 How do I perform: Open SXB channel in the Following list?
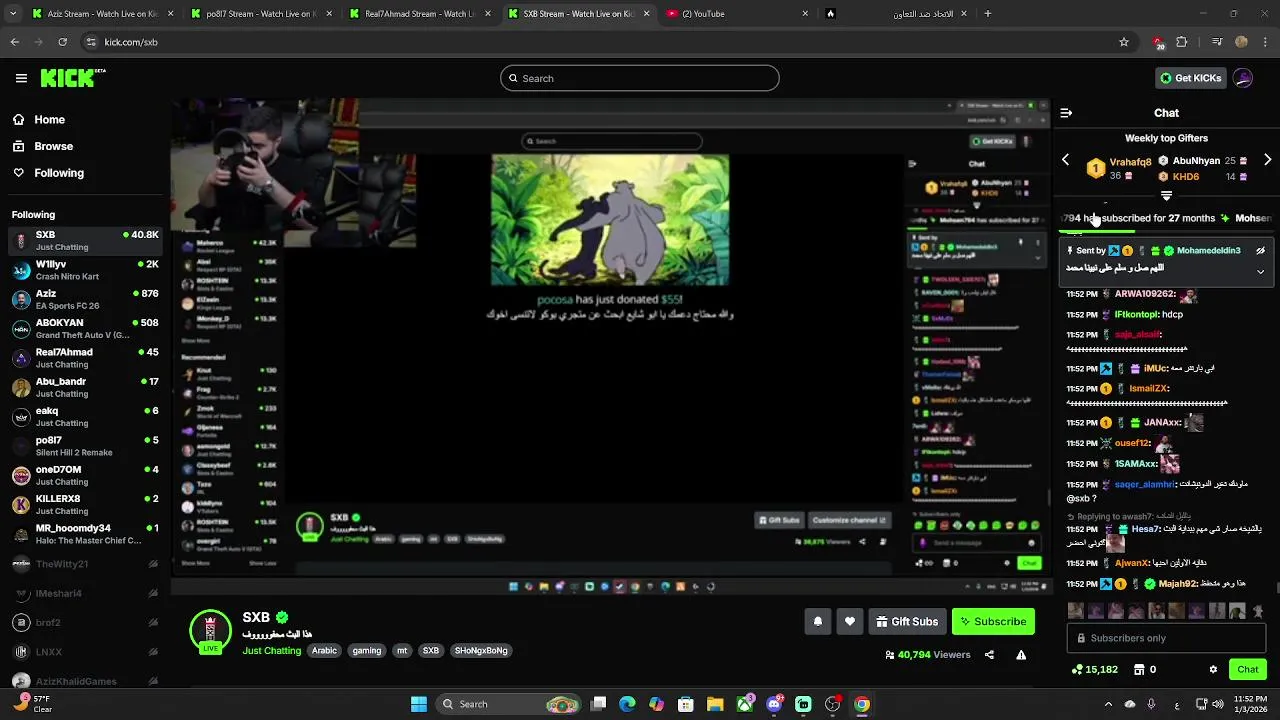[85, 240]
